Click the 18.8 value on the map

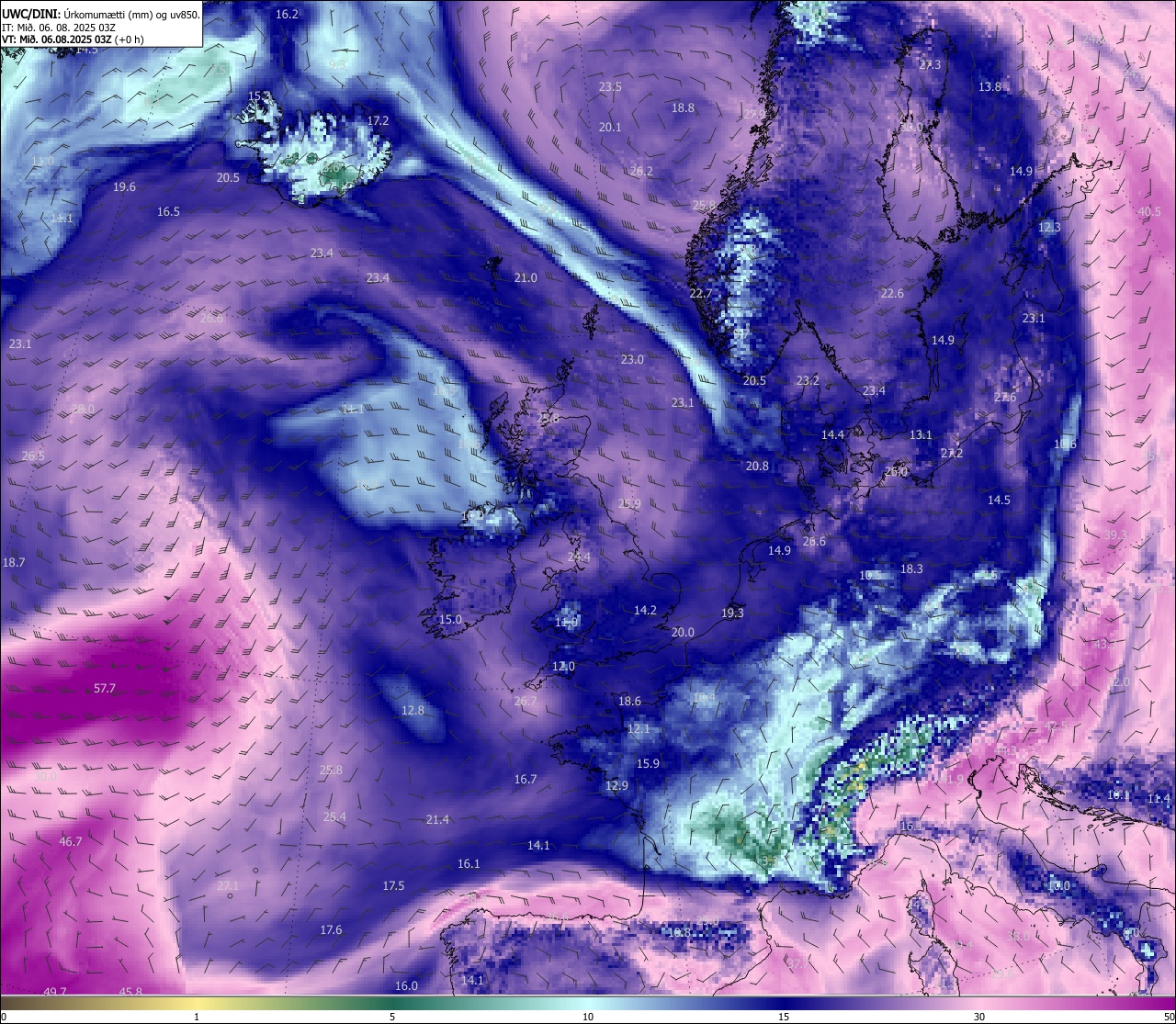tap(683, 108)
